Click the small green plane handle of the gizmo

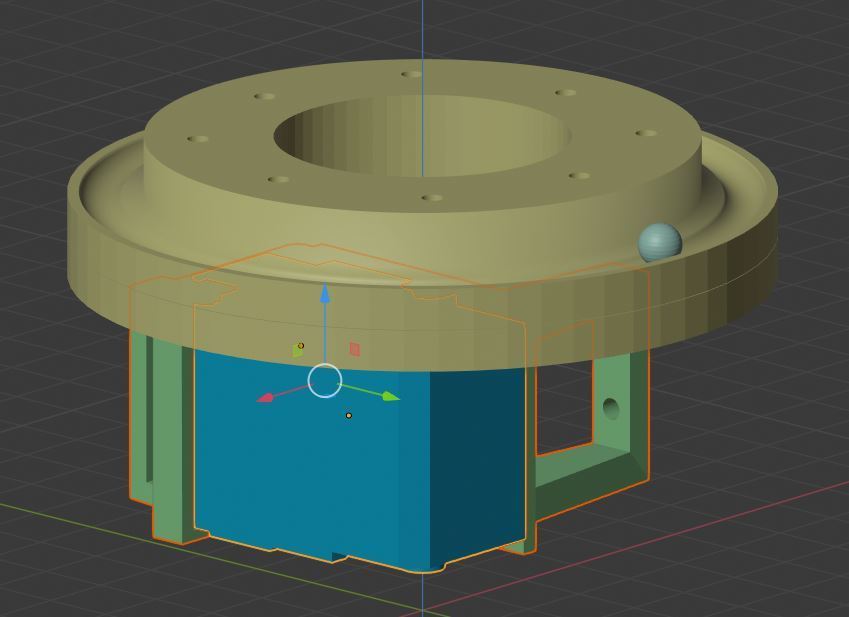coord(297,351)
